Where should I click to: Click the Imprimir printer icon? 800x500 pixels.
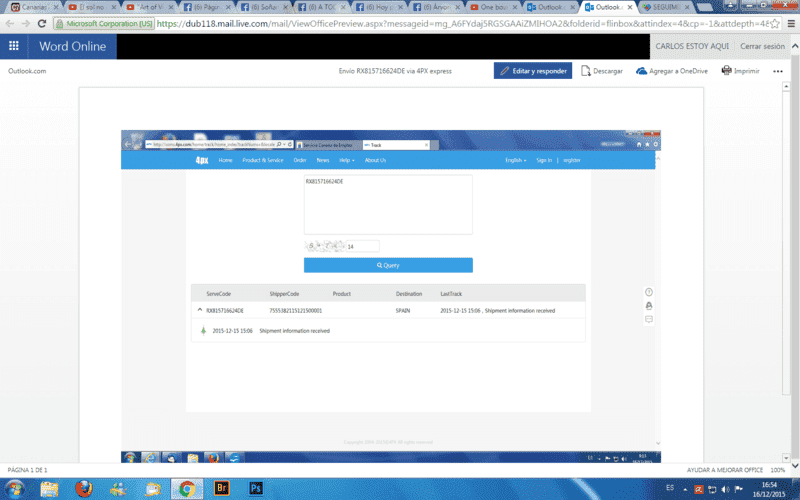pos(726,70)
